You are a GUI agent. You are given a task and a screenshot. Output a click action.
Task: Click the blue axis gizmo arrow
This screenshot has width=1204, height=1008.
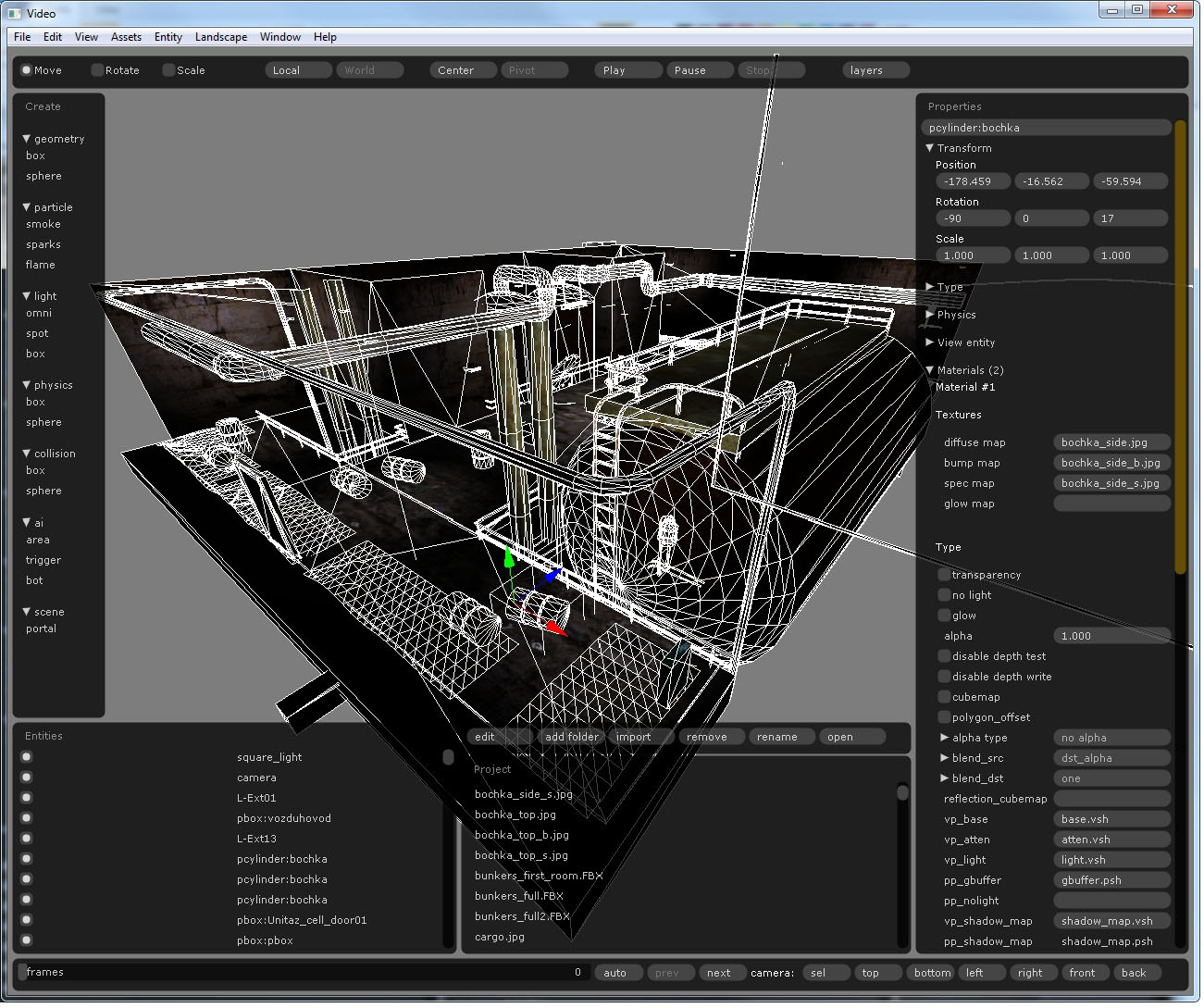[x=552, y=575]
